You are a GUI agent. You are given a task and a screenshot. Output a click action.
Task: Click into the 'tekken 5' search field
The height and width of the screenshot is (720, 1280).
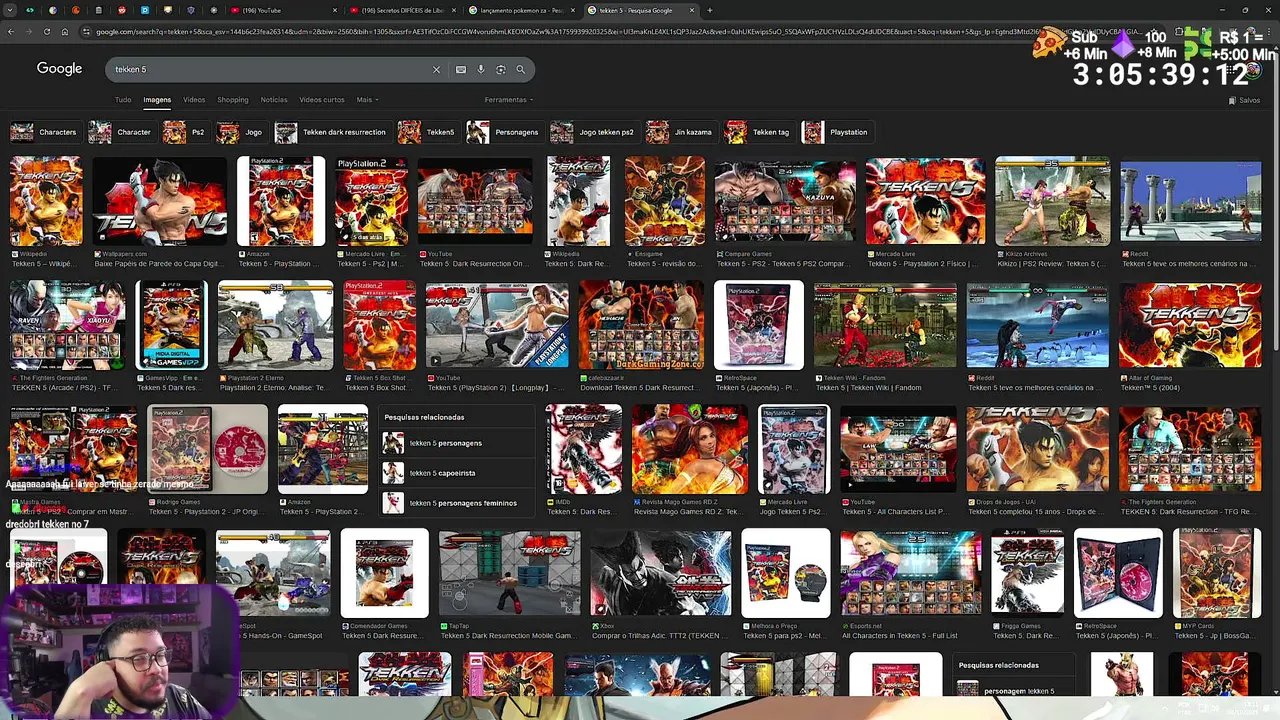point(270,69)
